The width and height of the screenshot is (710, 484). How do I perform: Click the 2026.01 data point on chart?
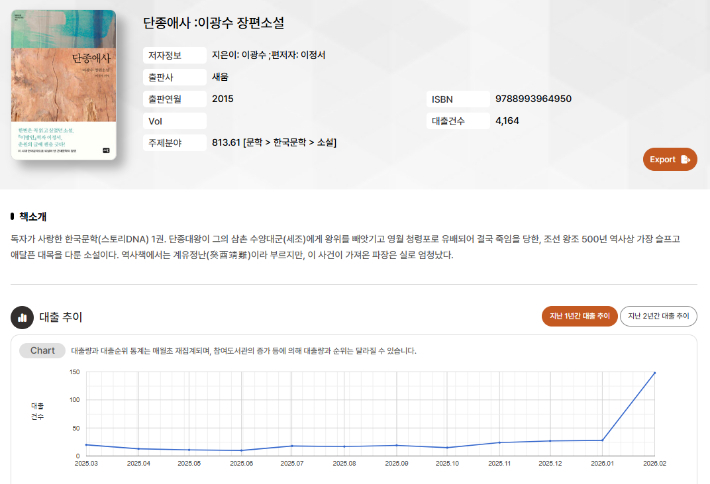[x=602, y=440]
